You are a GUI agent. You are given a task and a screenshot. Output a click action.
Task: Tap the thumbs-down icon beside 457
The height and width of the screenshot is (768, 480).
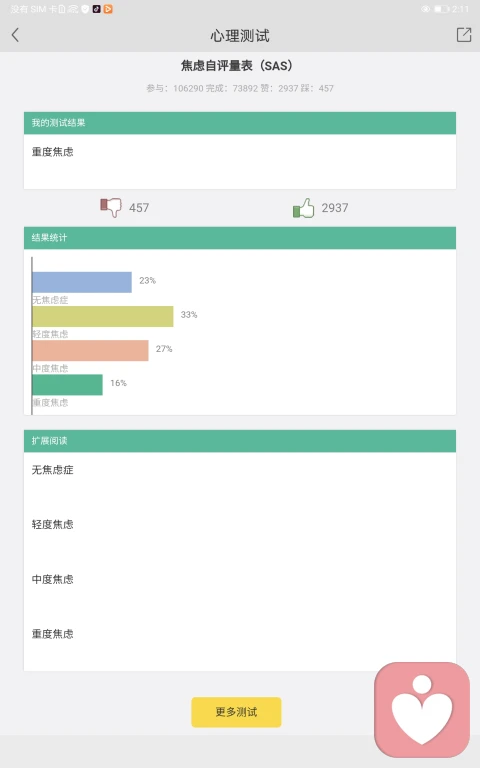point(111,208)
